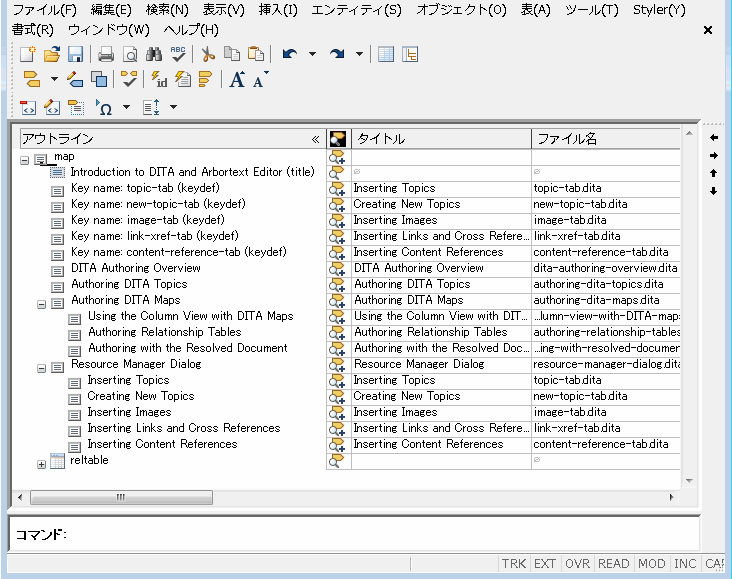This screenshot has width=732, height=579.
Task: Increase font size with the large A icon
Action: [237, 79]
